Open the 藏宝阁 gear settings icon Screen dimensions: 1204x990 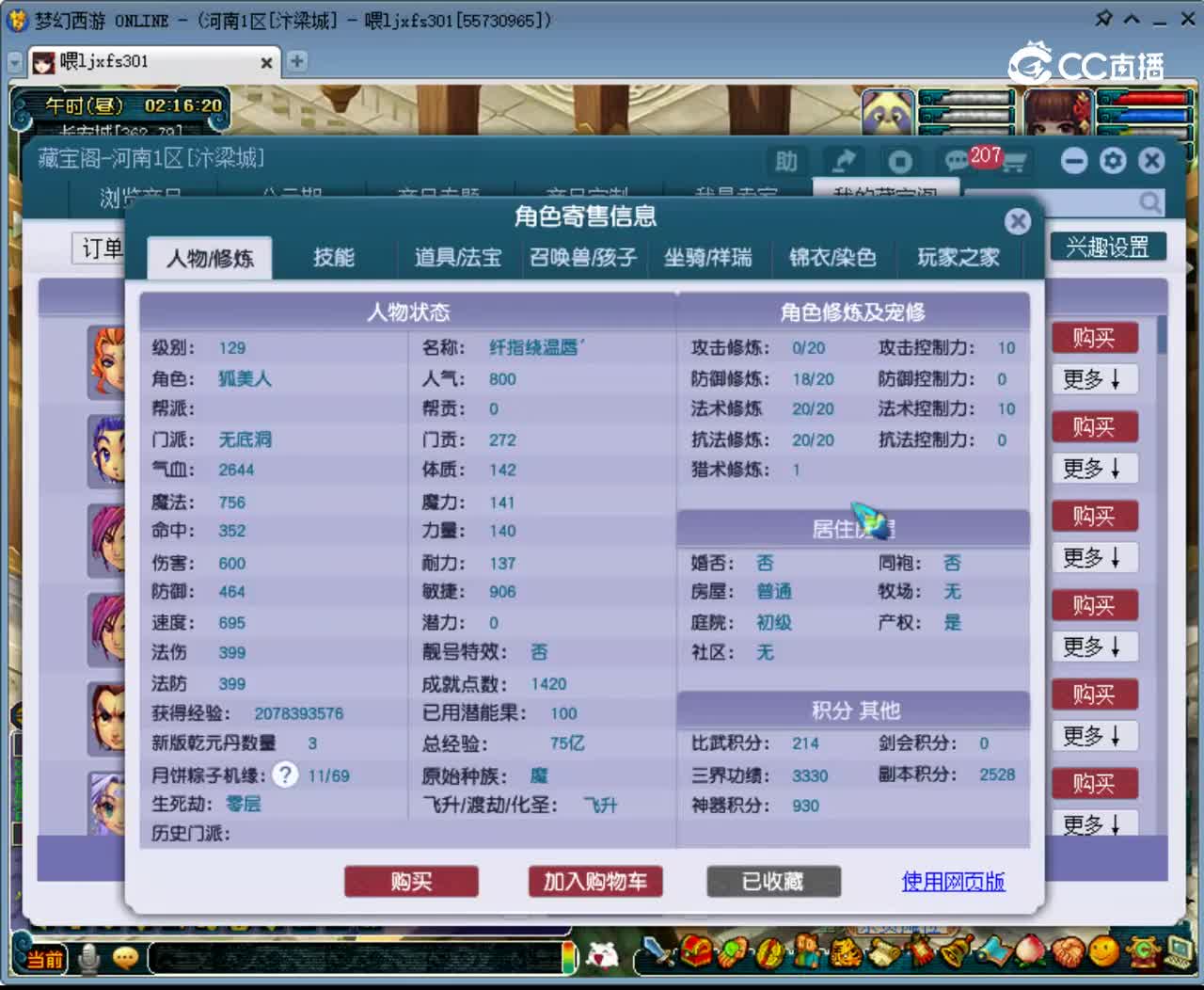click(1113, 161)
